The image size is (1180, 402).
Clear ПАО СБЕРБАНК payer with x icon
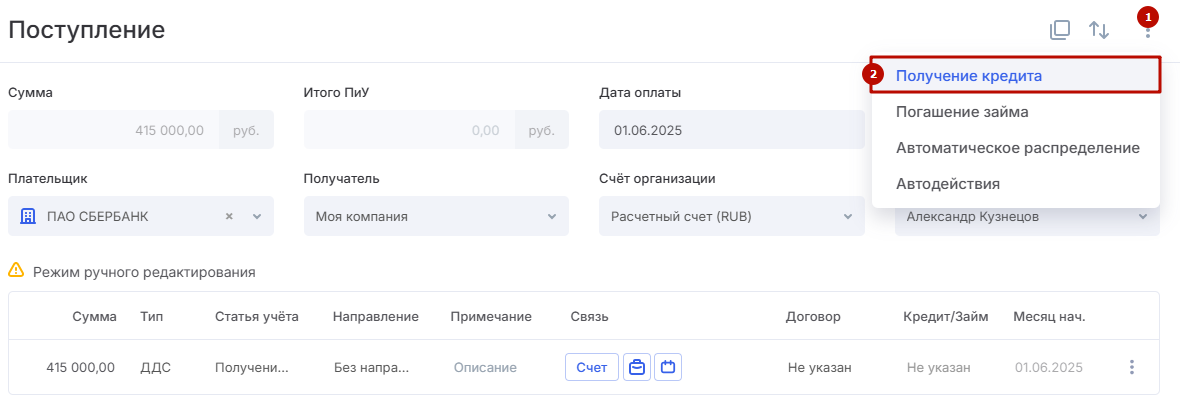point(230,216)
